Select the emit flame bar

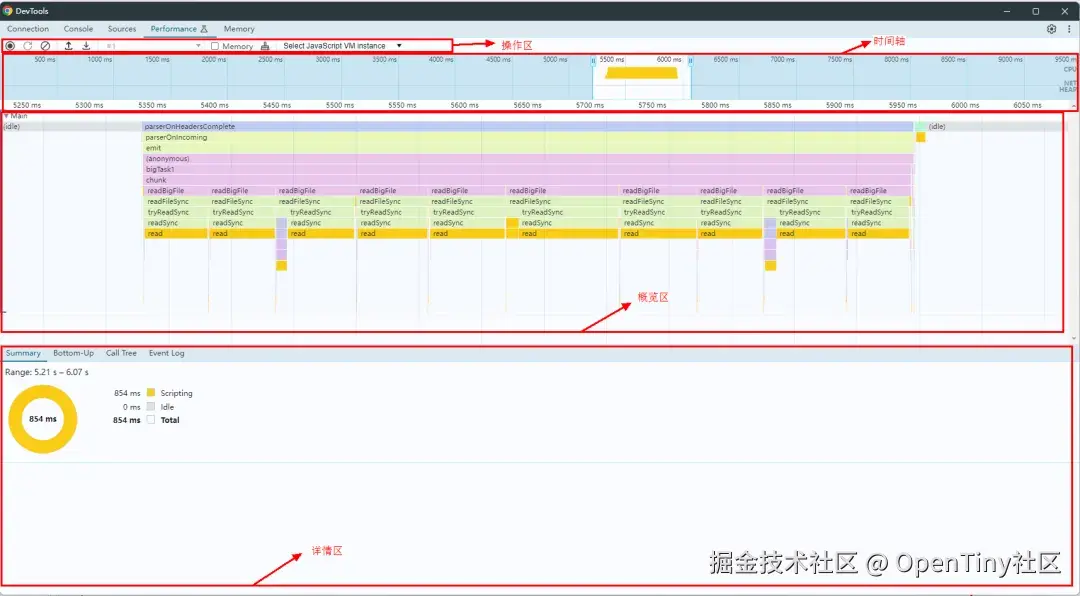click(528, 148)
